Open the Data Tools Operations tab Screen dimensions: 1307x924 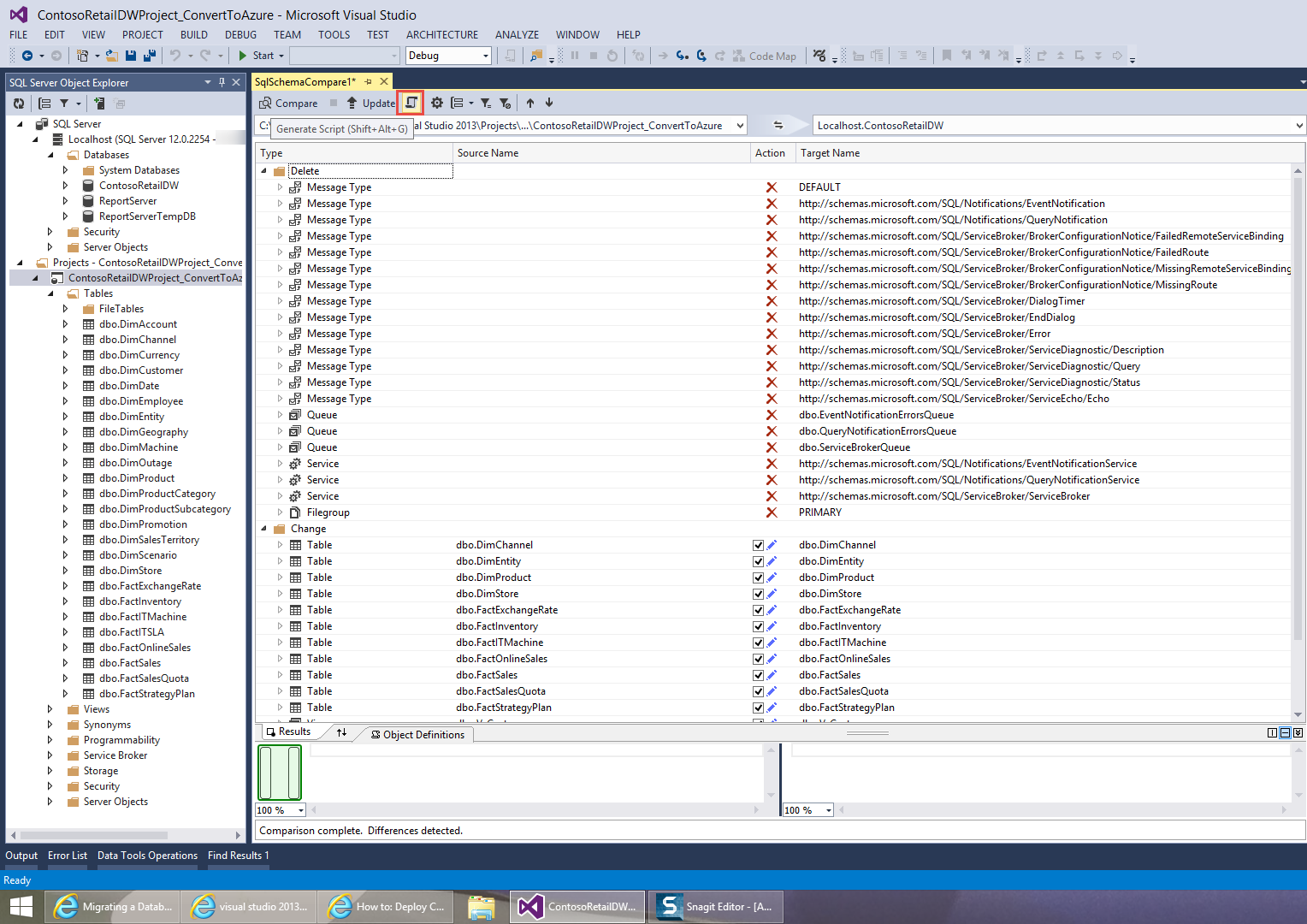147,856
